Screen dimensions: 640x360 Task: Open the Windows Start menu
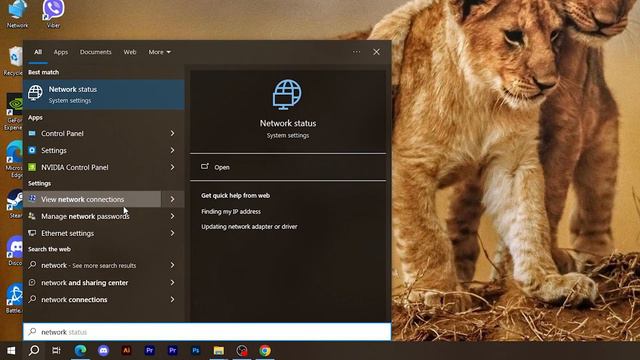[11, 351]
